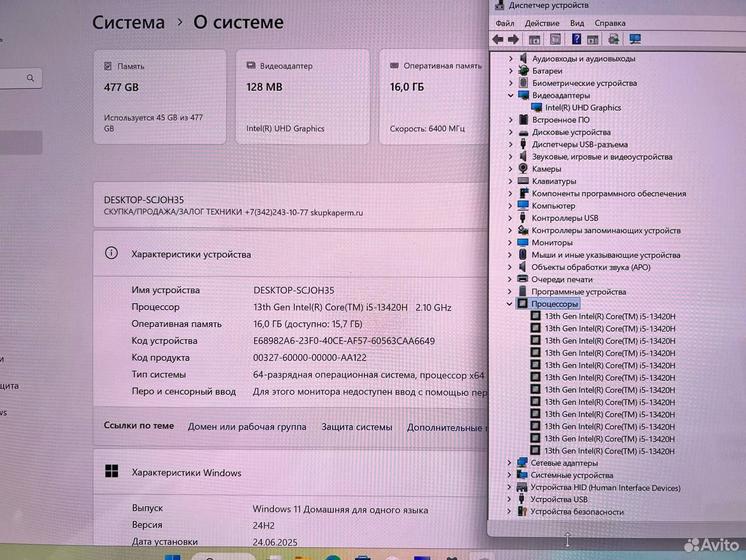Select the Встроенное ПО chip icon
This screenshot has height=560, width=746.
tap(523, 119)
